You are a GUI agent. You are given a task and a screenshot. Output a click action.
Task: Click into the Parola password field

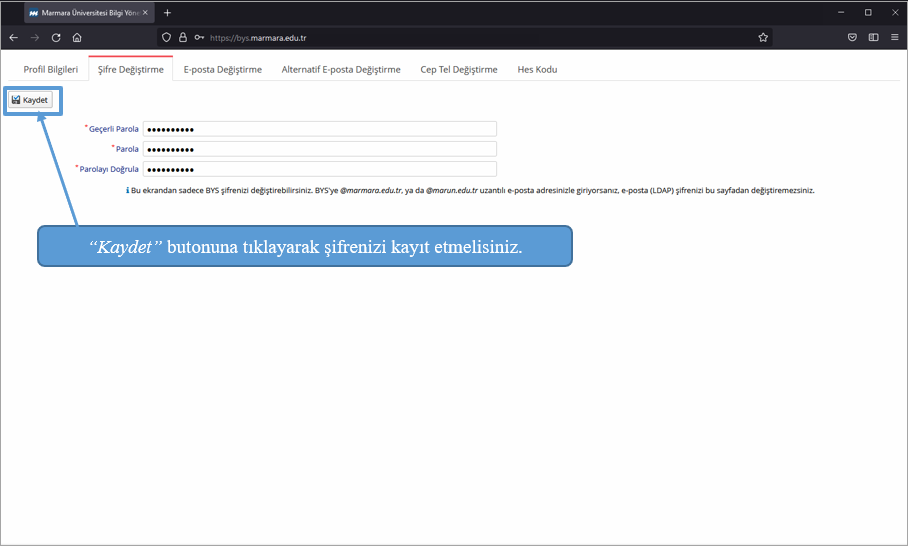click(x=320, y=149)
